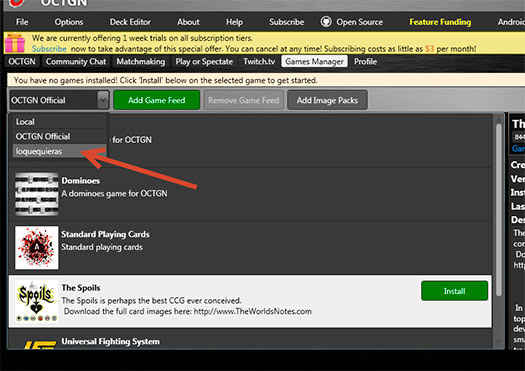Click 'A dominoes game for OCTGN' description

click(x=114, y=194)
